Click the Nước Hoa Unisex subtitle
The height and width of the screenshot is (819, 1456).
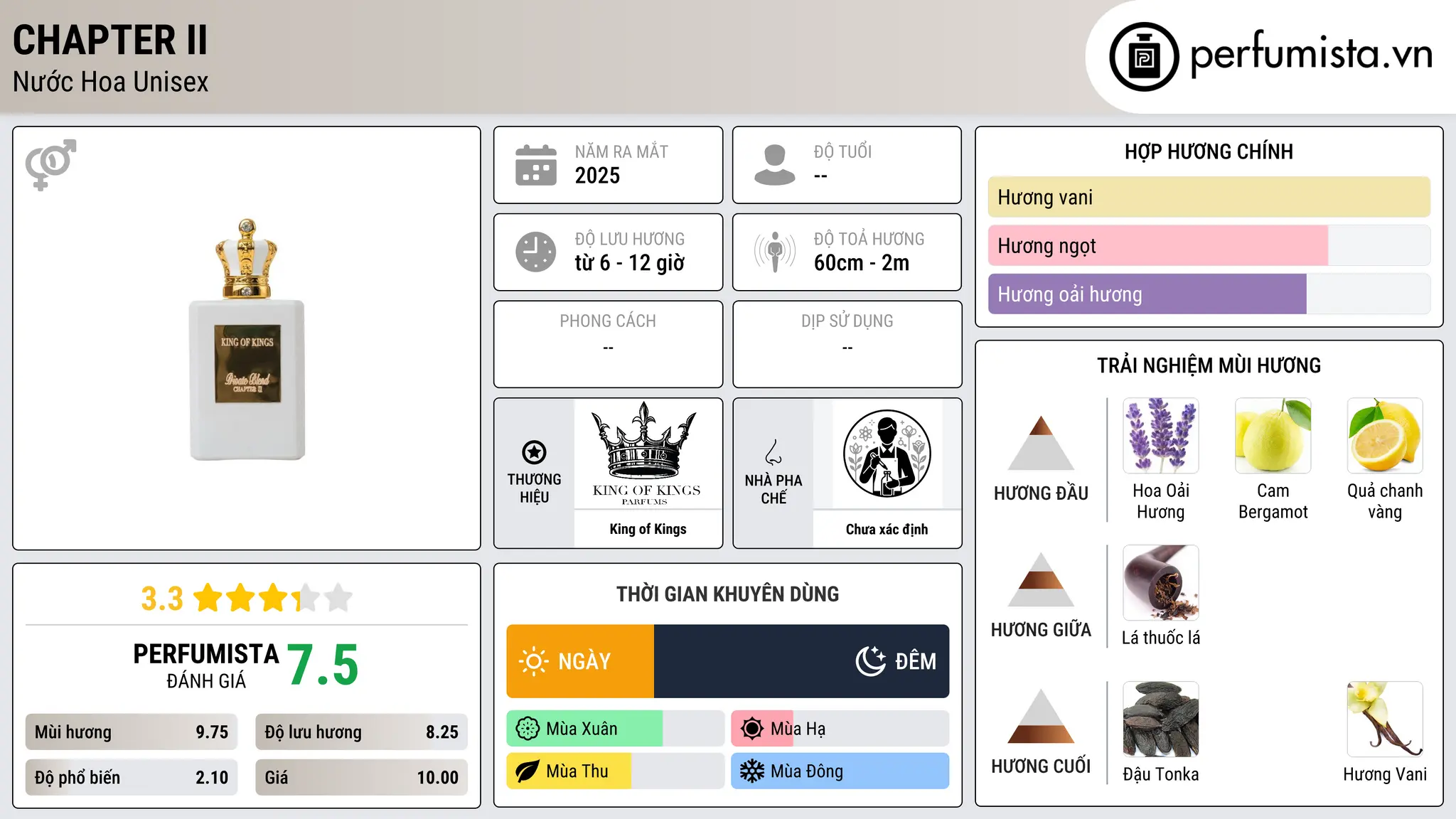pos(110,82)
